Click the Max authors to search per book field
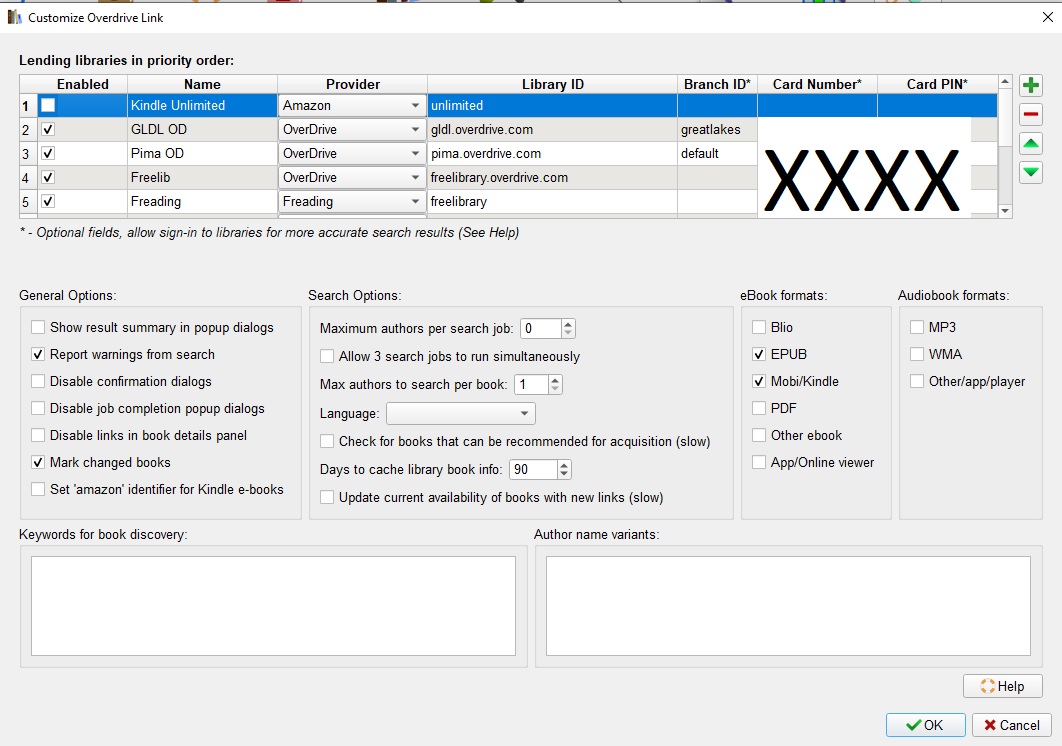 [532, 385]
